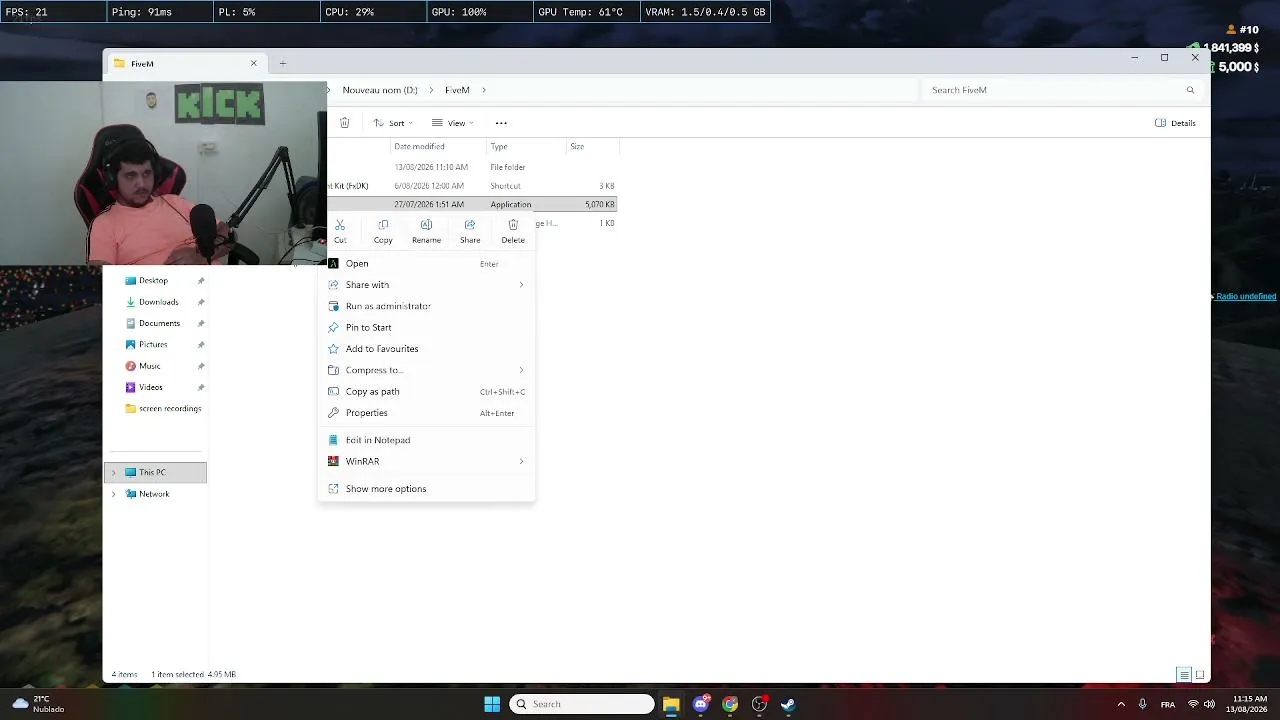Open Discord from the taskbar
The image size is (1280, 720).
(x=701, y=704)
